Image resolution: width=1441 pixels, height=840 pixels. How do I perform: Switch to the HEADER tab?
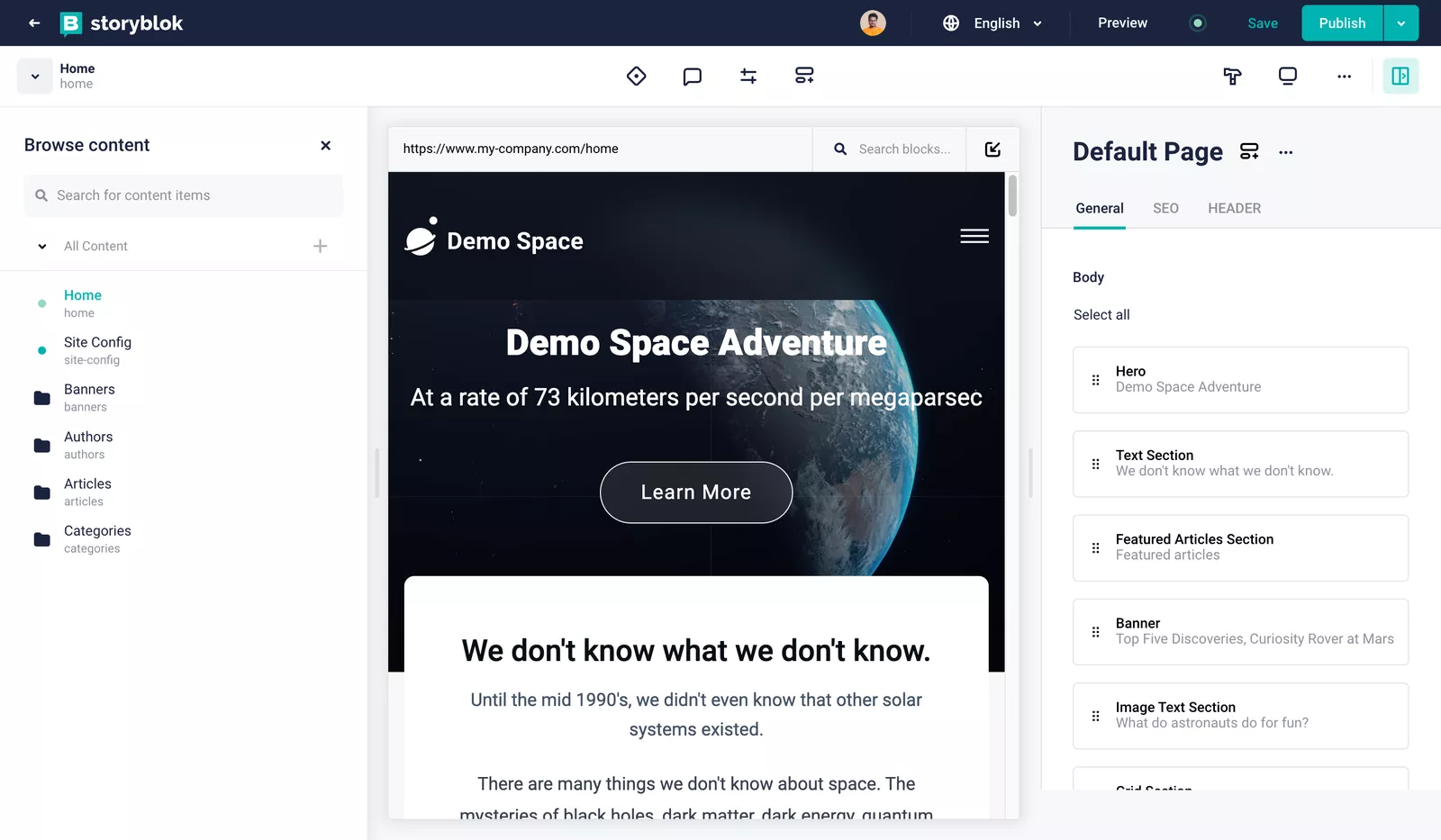pyautogui.click(x=1234, y=209)
